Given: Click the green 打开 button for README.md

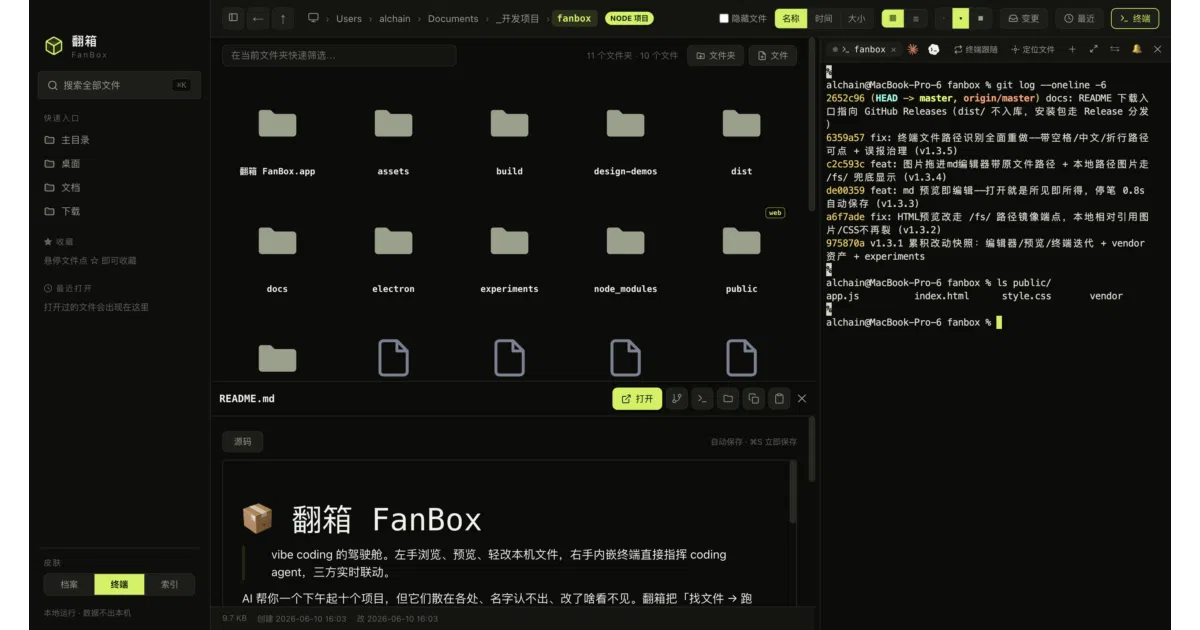Looking at the screenshot, I should click(x=637, y=399).
